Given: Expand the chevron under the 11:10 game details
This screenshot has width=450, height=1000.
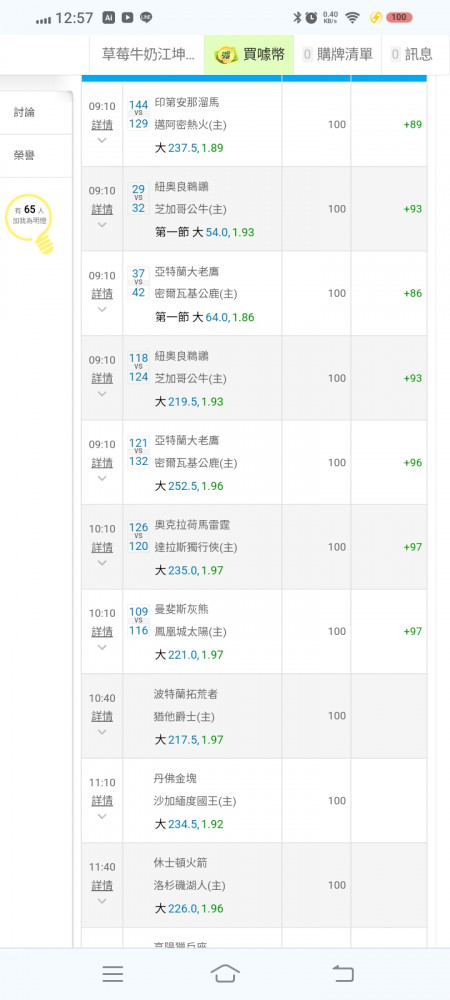Looking at the screenshot, I should click(102, 816).
